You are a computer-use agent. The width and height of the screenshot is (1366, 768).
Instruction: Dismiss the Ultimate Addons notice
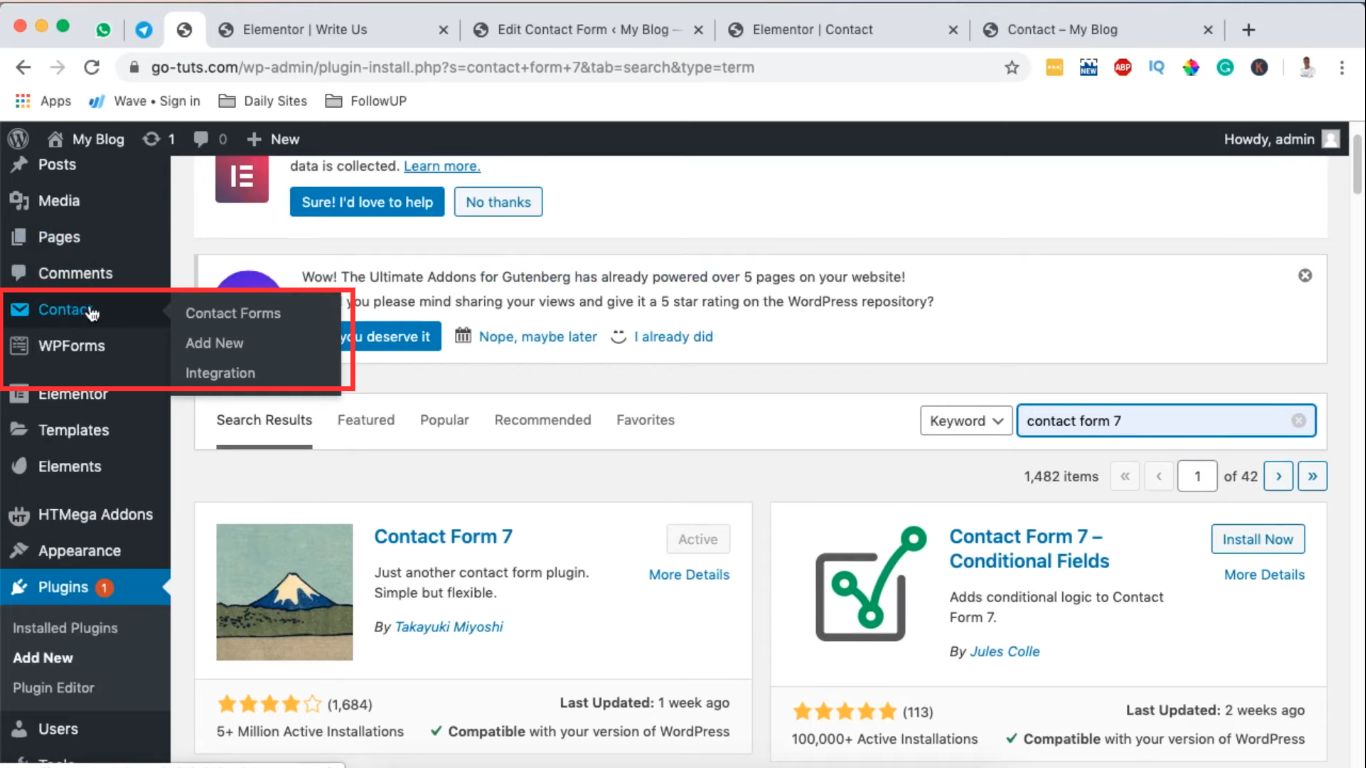1305,275
